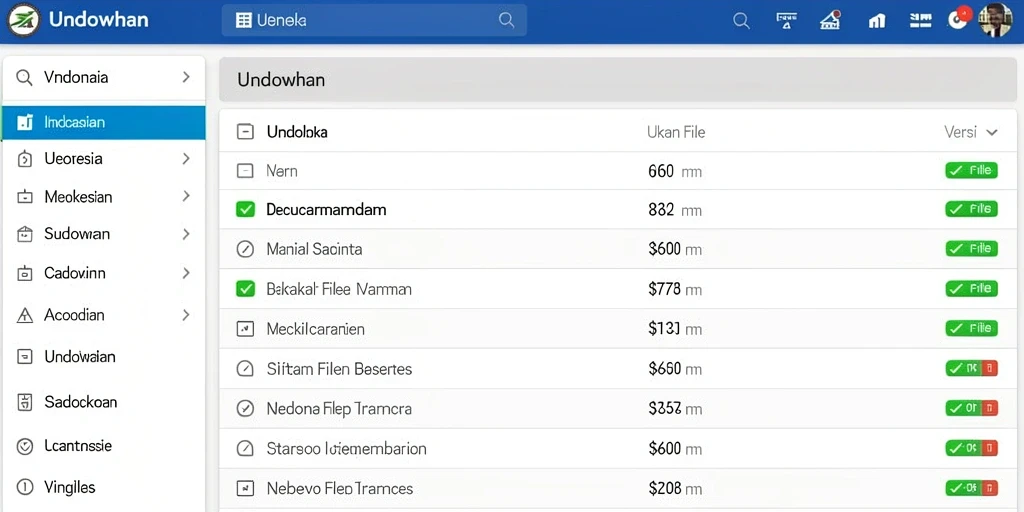The height and width of the screenshot is (512, 1024).
Task: Click the green File badge for Nern
Action: coord(971,170)
